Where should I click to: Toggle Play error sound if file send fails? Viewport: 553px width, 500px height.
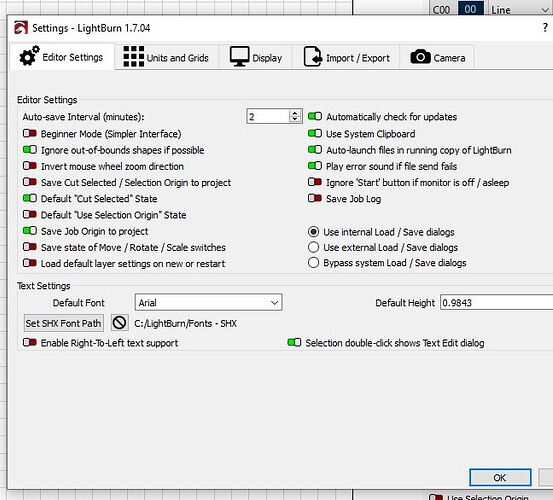pos(315,166)
